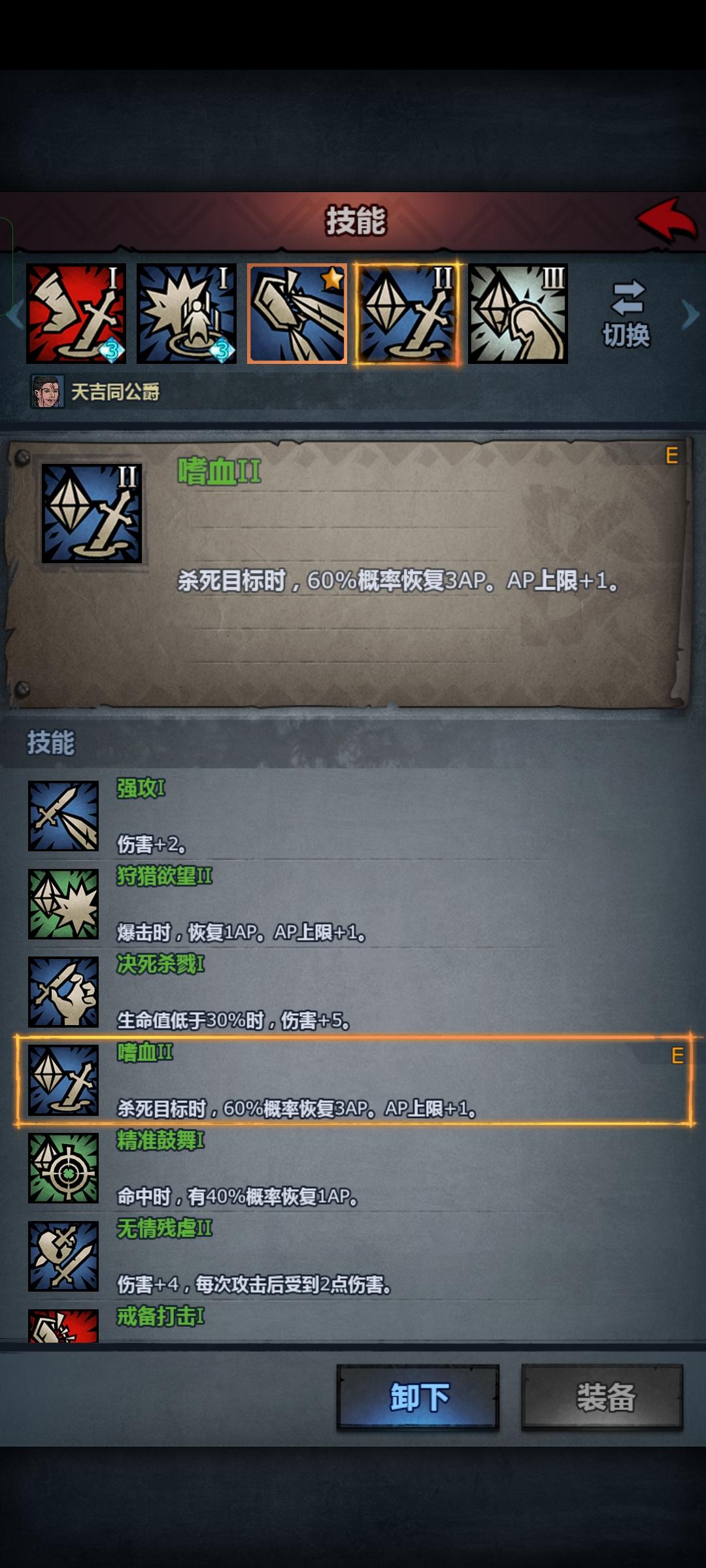The height and width of the screenshot is (1568, 706).
Task: Select 强攻I skill in list
Action: click(x=353, y=815)
